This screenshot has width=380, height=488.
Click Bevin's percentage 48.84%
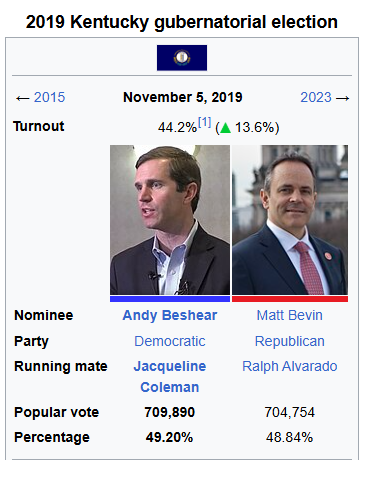tap(289, 437)
